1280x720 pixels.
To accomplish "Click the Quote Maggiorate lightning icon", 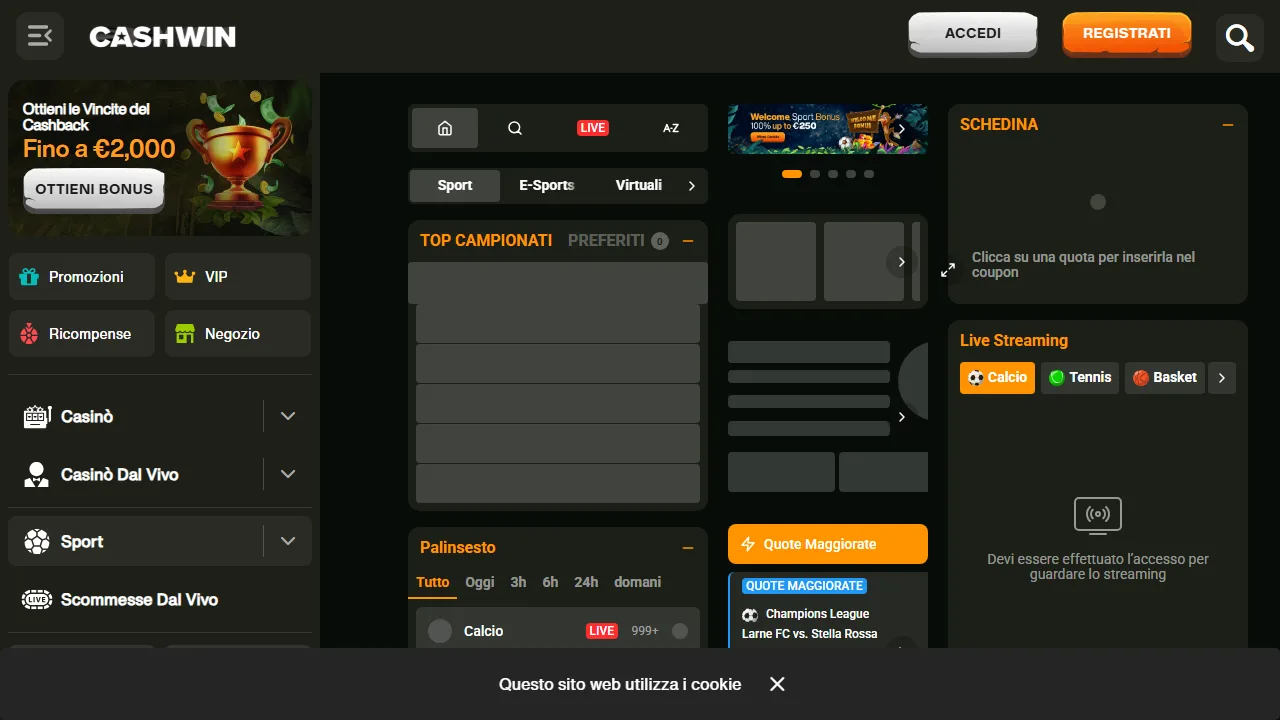I will pos(748,544).
